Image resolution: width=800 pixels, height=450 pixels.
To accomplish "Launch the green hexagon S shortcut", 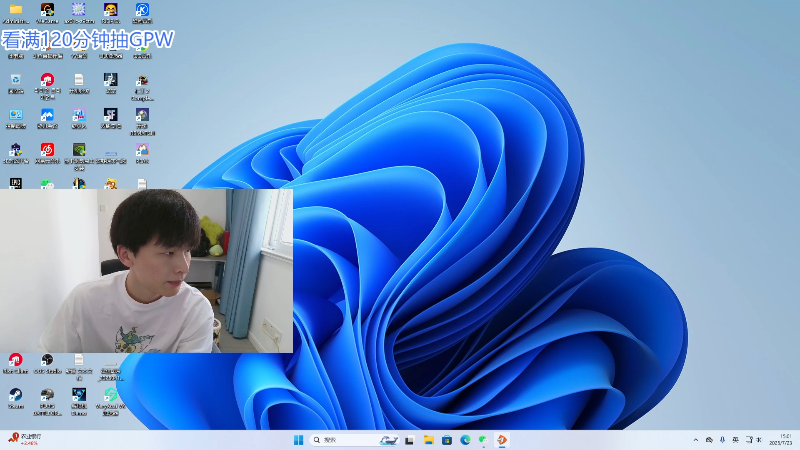I will 111,395.
